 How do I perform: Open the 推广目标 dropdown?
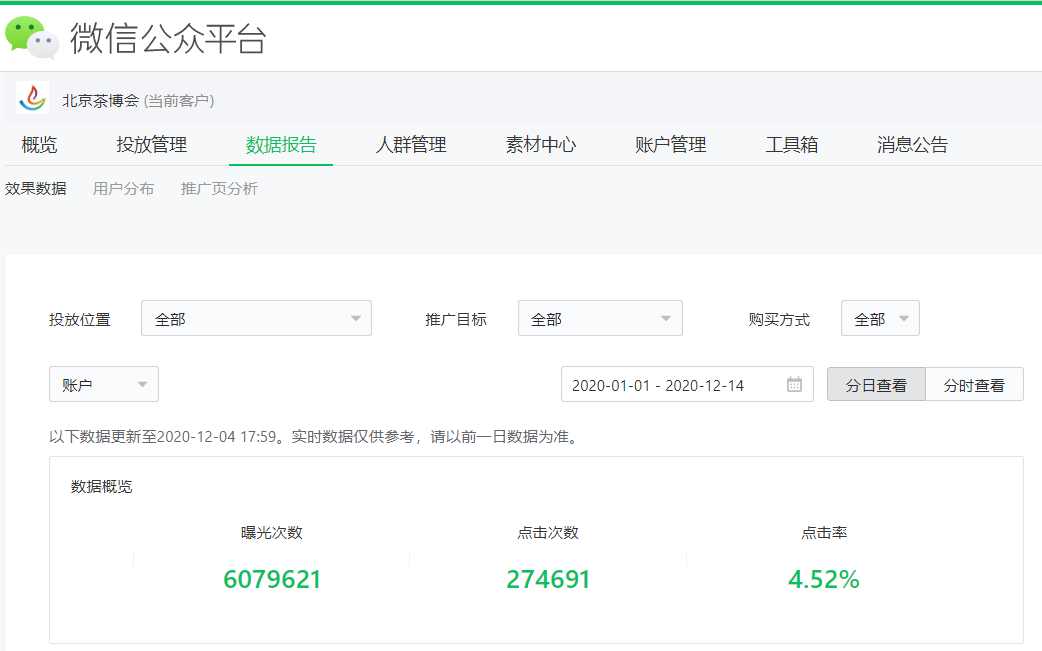[x=600, y=317]
